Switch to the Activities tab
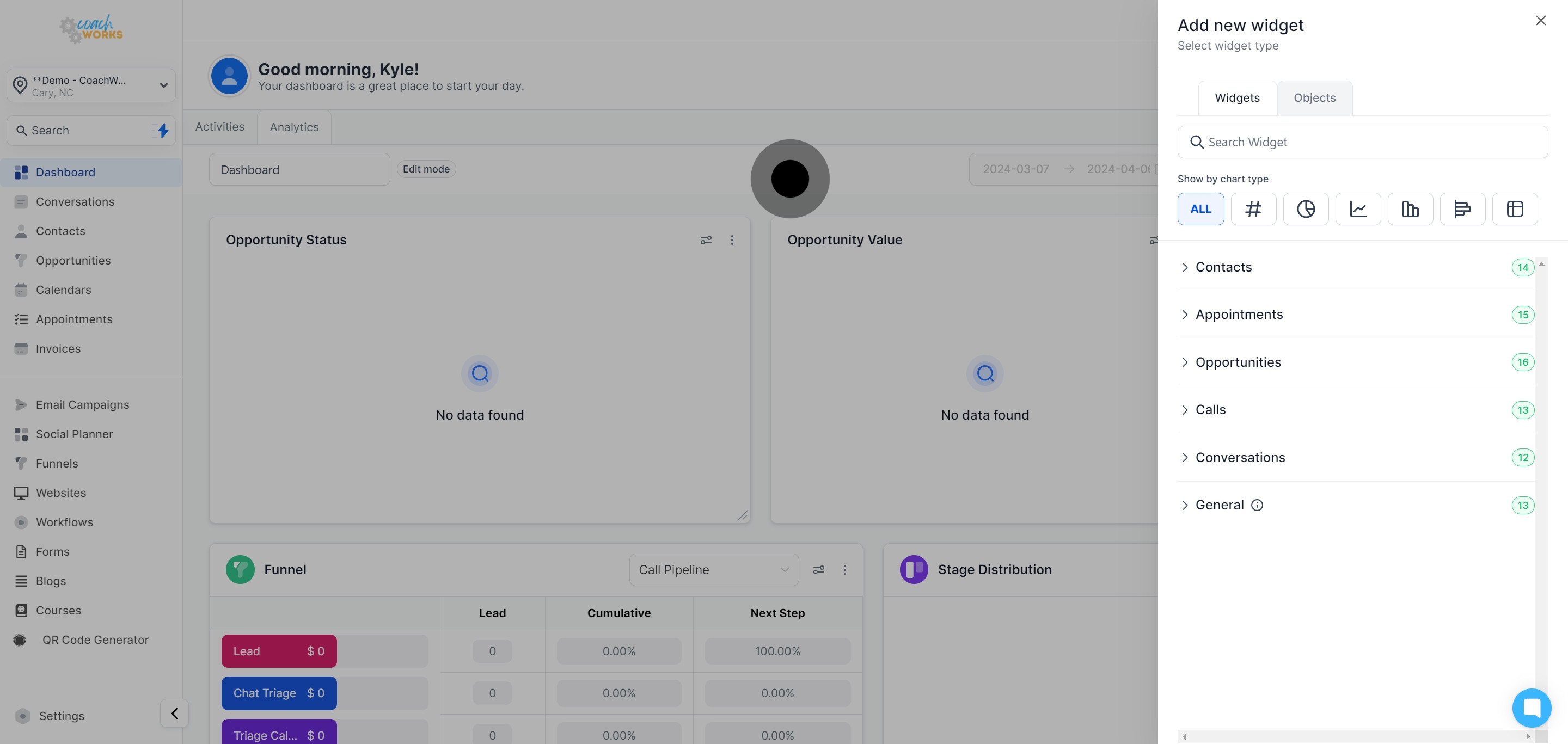This screenshot has height=744, width=1568. coord(220,126)
